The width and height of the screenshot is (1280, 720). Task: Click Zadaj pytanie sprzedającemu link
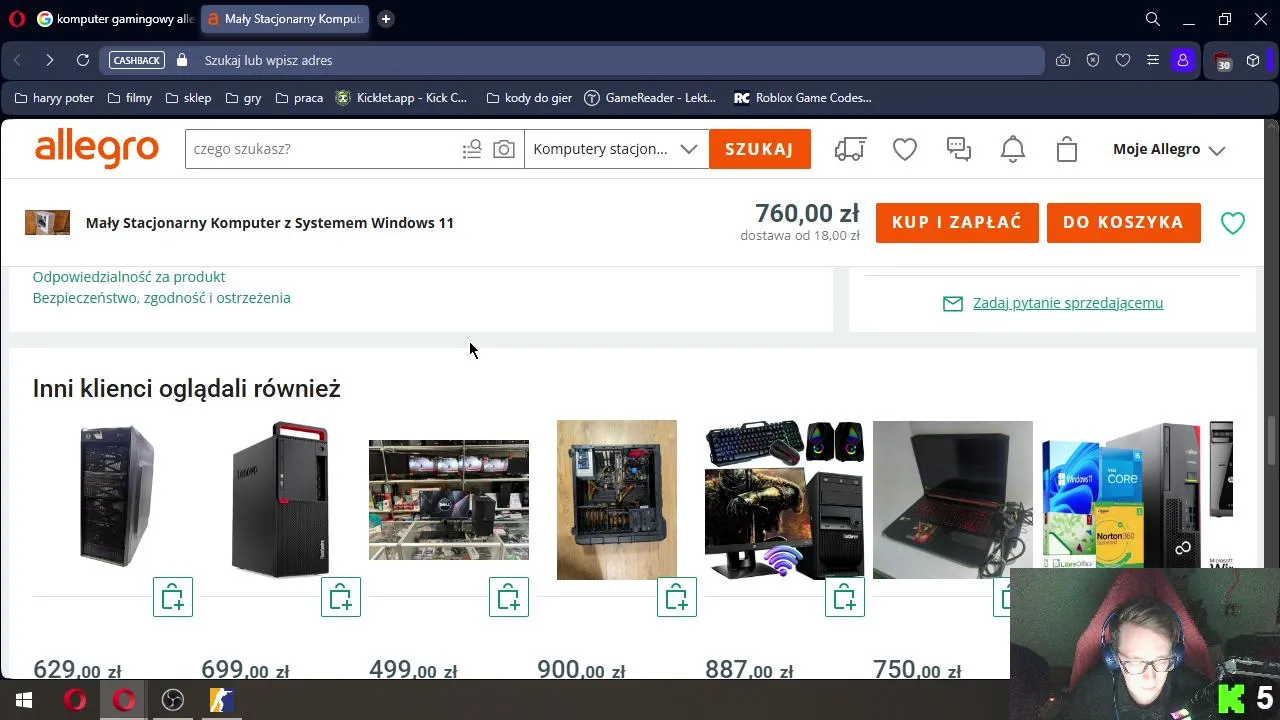1068,303
